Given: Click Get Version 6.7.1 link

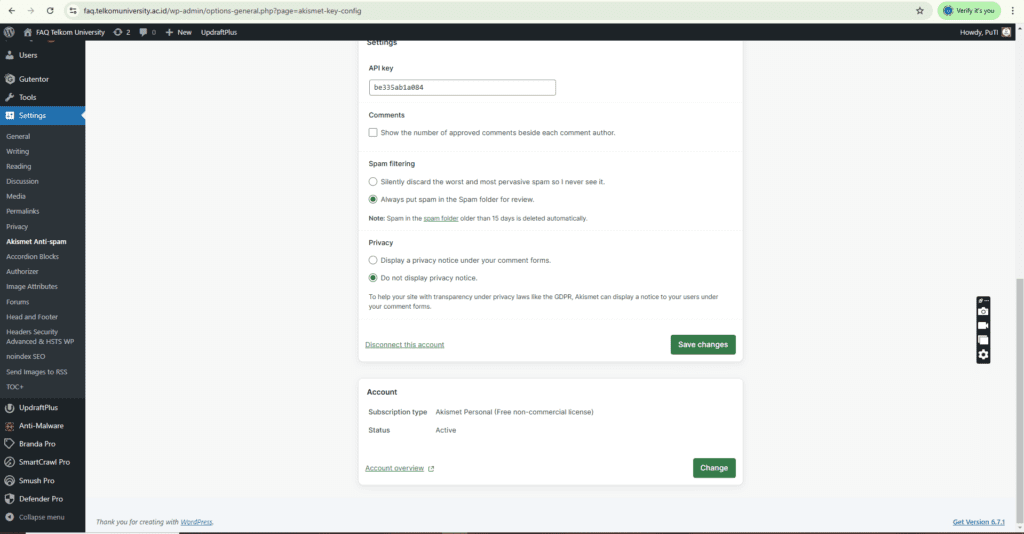Looking at the screenshot, I should tap(978, 522).
